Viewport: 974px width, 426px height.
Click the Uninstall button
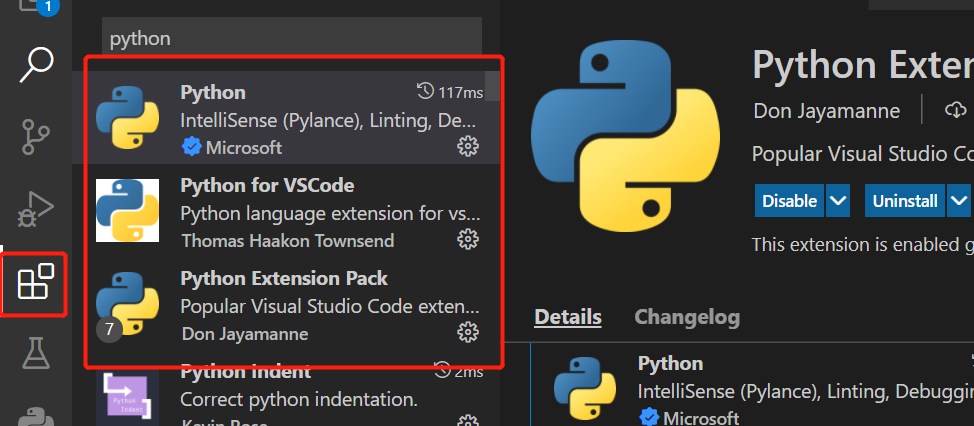(x=905, y=201)
